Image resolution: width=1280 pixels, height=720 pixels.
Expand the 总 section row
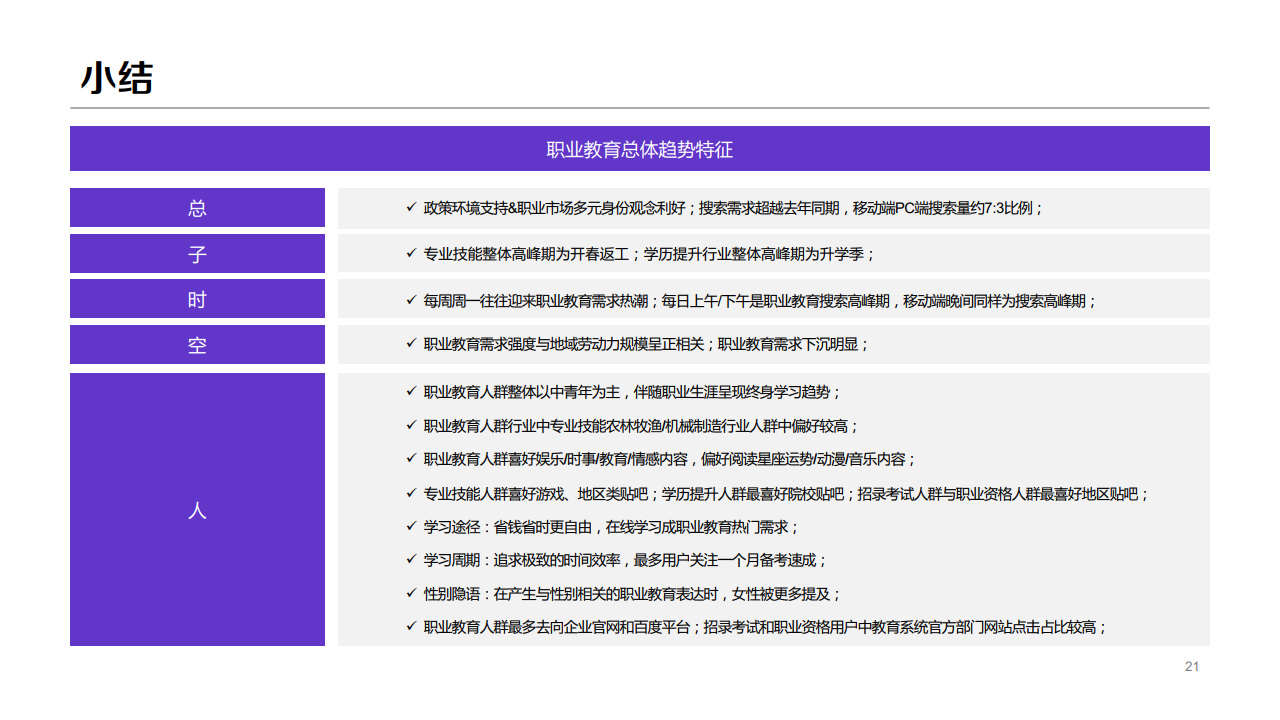pos(197,208)
